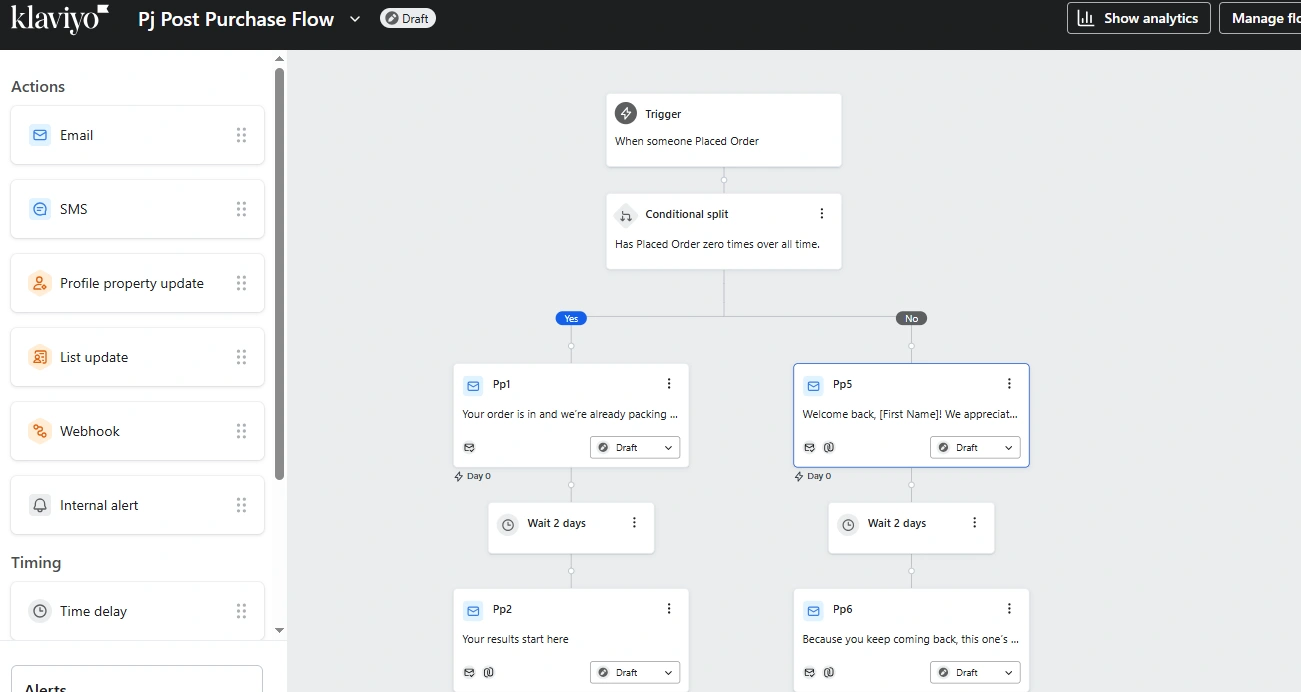The image size is (1301, 692).
Task: Select the Email action item
Action: tap(137, 135)
